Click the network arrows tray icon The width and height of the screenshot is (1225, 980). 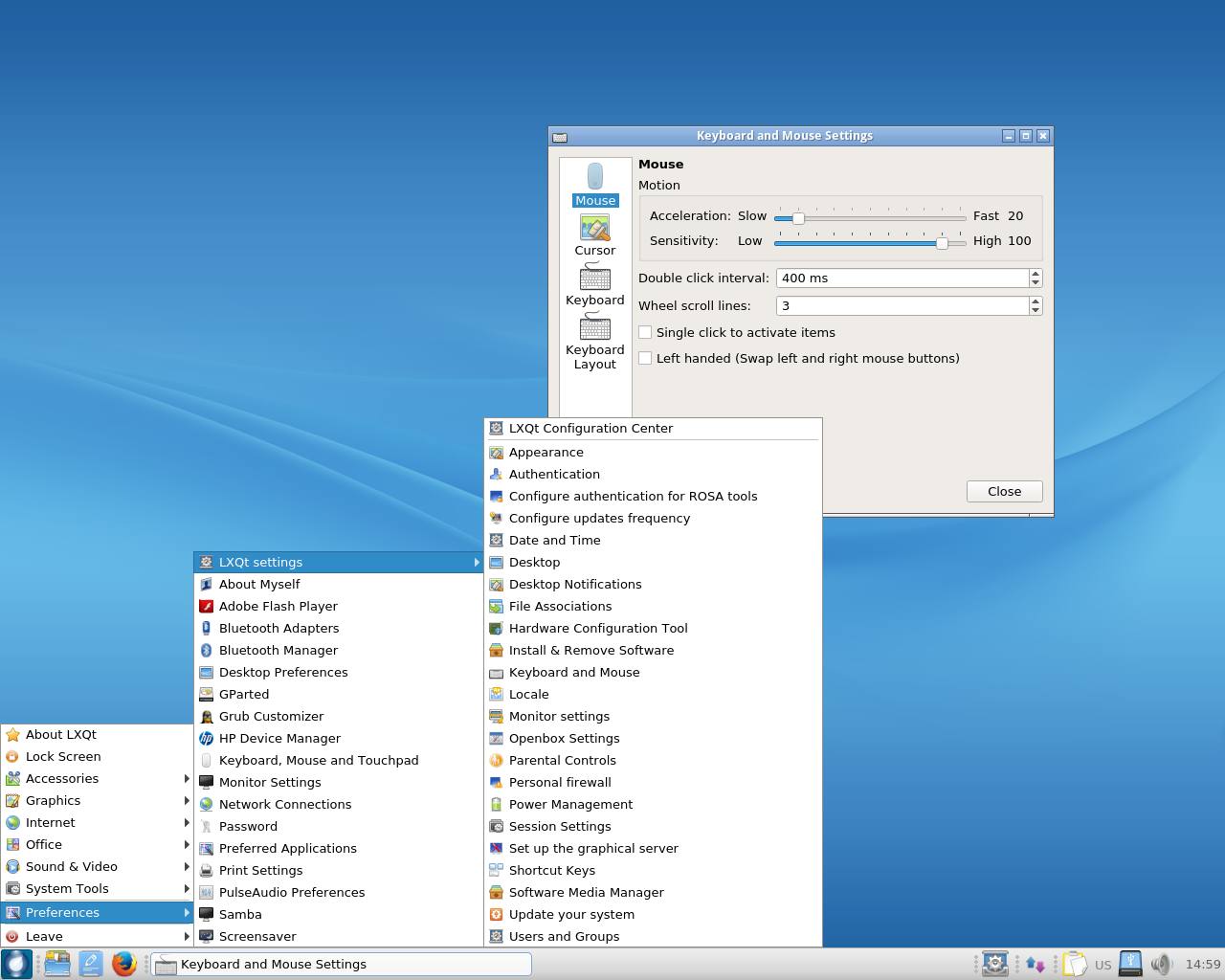point(1035,964)
